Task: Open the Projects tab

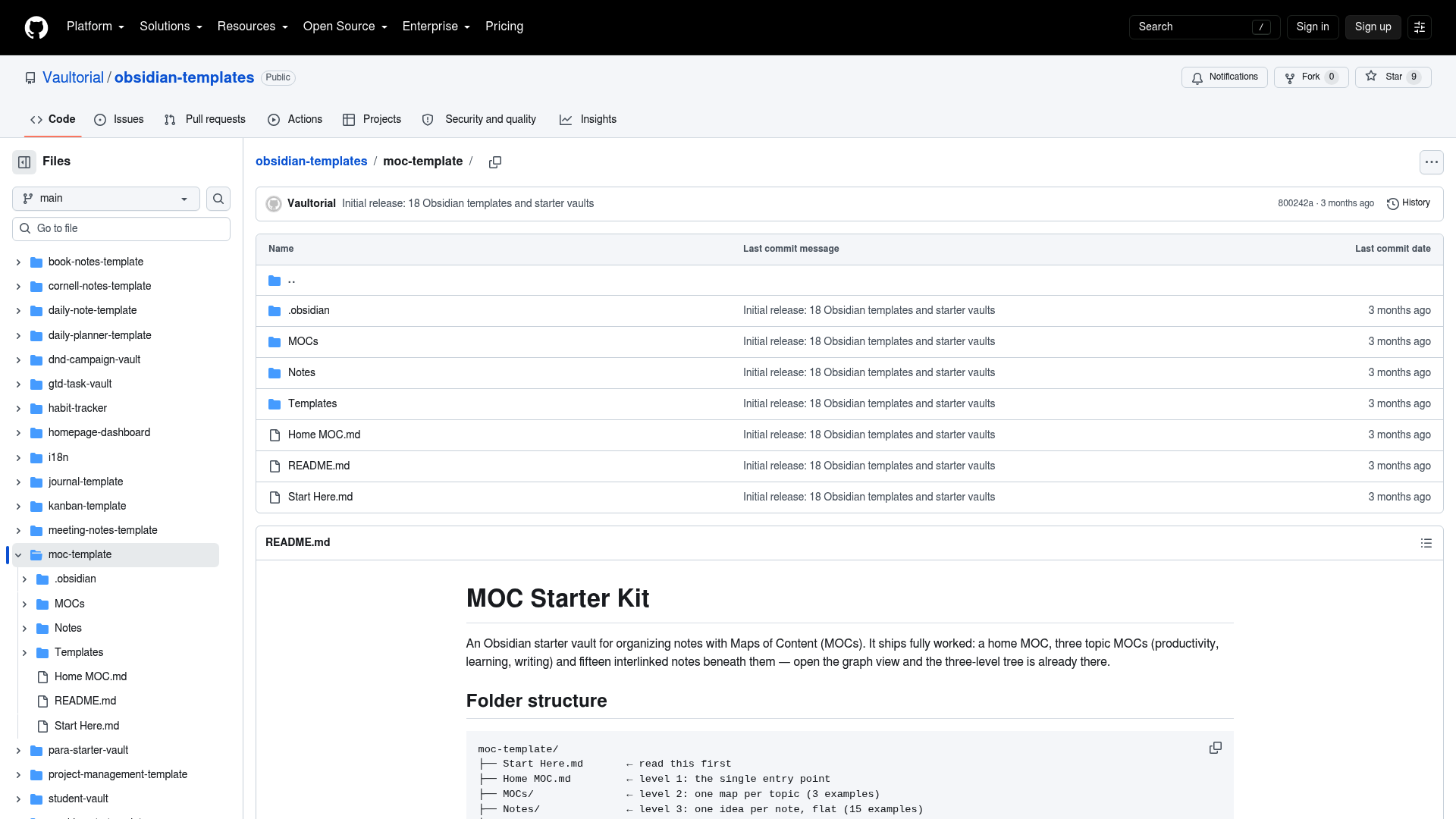Action: (x=372, y=120)
